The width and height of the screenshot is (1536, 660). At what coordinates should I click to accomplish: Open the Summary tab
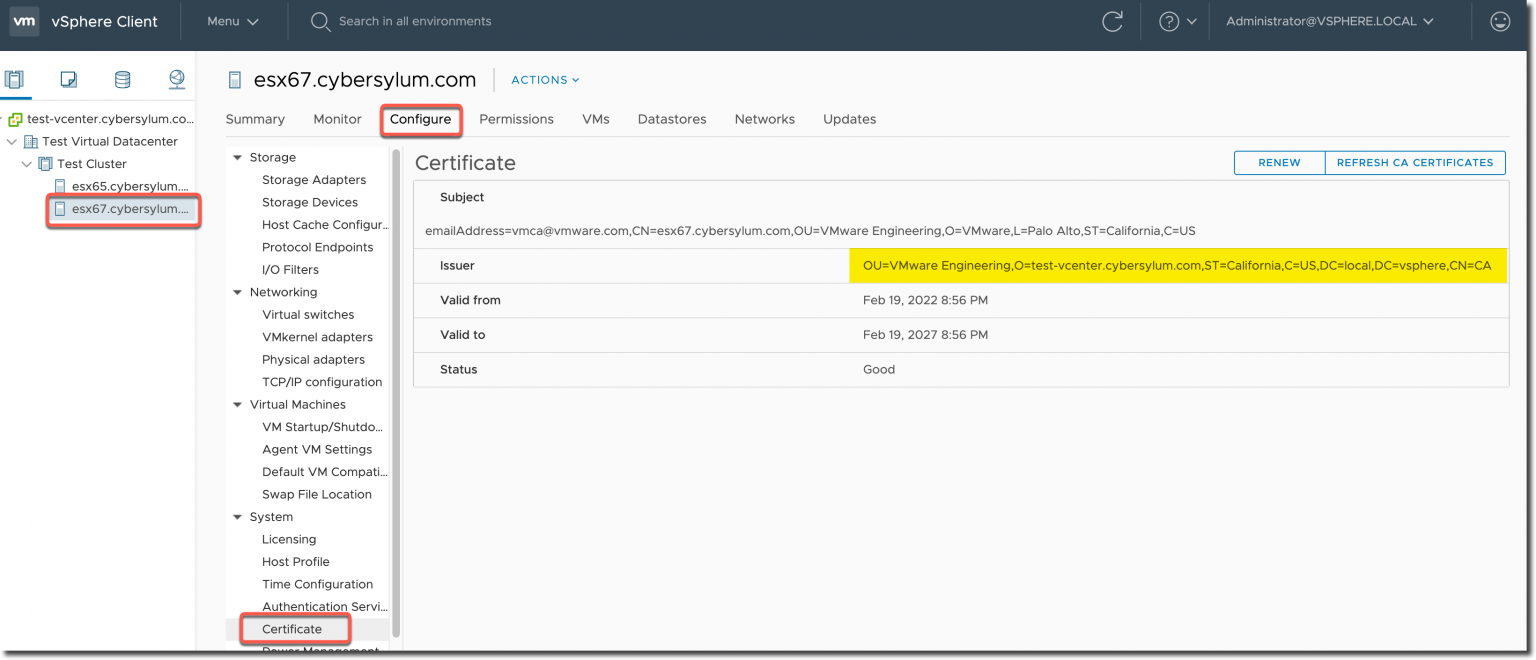tap(255, 119)
